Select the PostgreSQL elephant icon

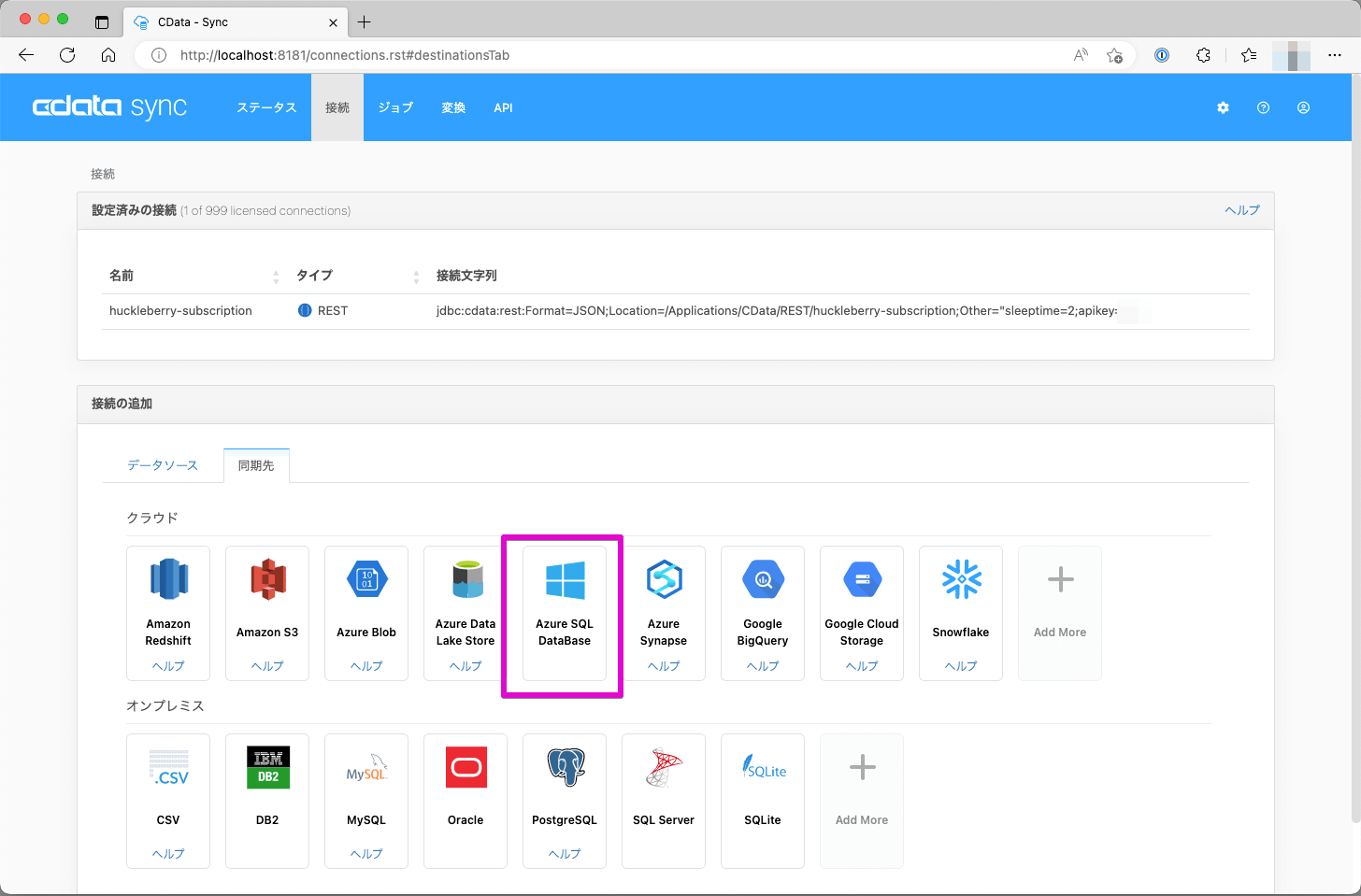coord(565,767)
